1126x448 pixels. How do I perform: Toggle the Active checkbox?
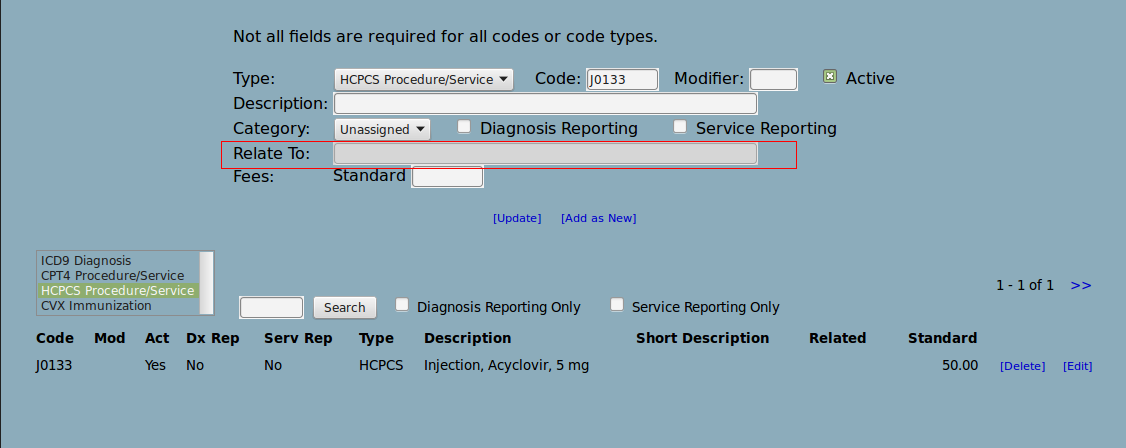829,76
